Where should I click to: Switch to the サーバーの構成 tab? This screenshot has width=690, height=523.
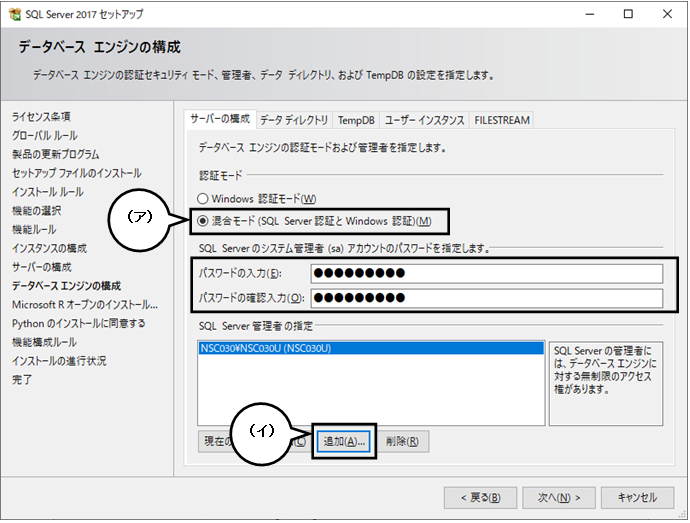[x=220, y=119]
